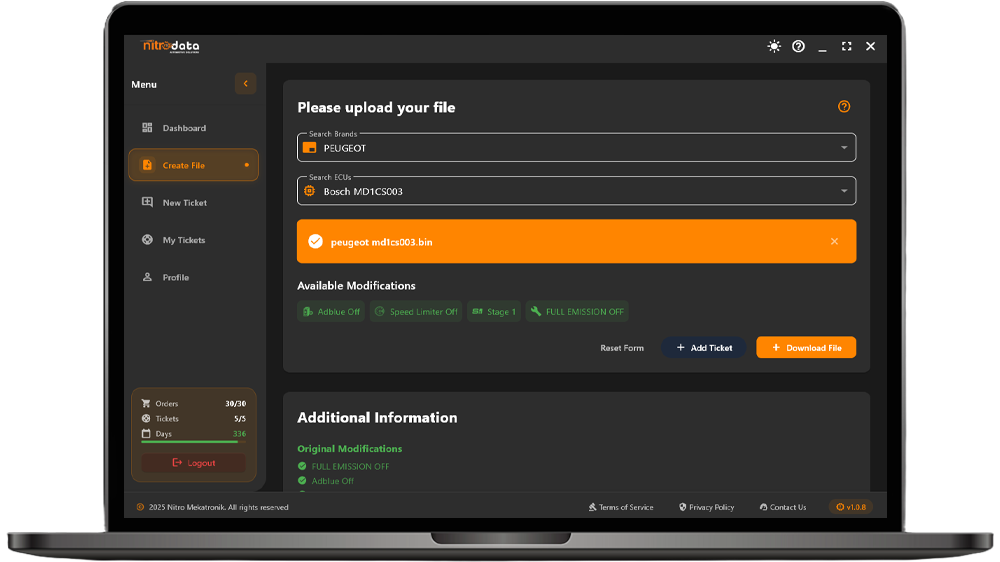Open the Profile page
This screenshot has width=1000, height=562.
coord(175,278)
